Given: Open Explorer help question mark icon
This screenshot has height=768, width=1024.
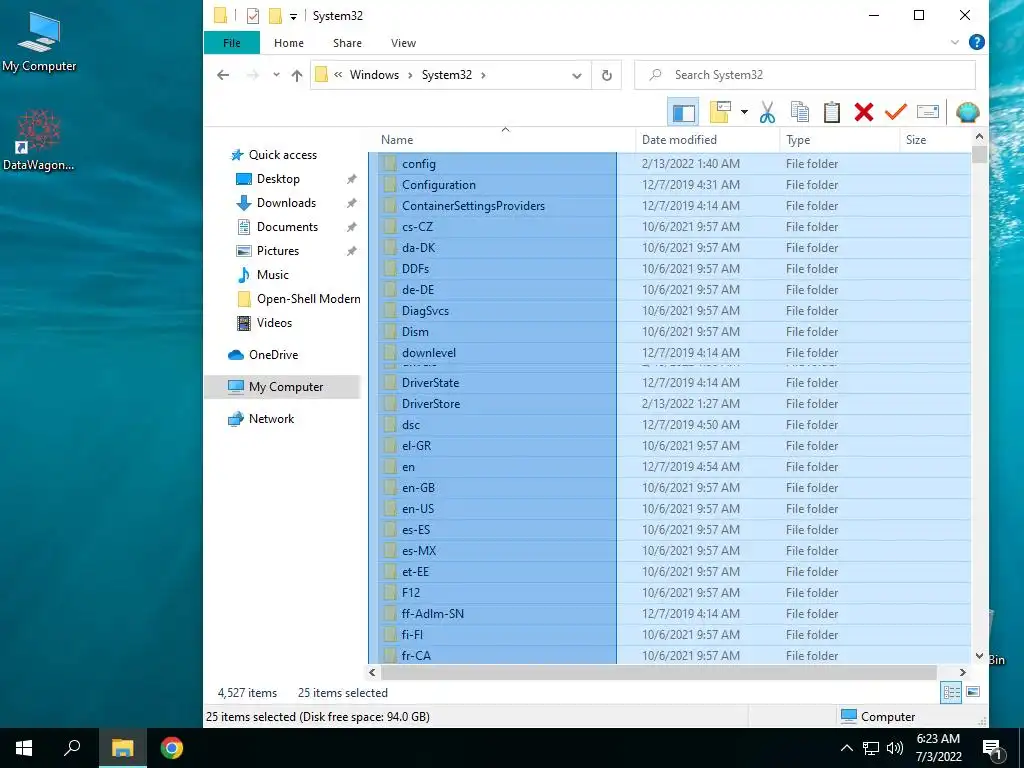Looking at the screenshot, I should point(976,42).
